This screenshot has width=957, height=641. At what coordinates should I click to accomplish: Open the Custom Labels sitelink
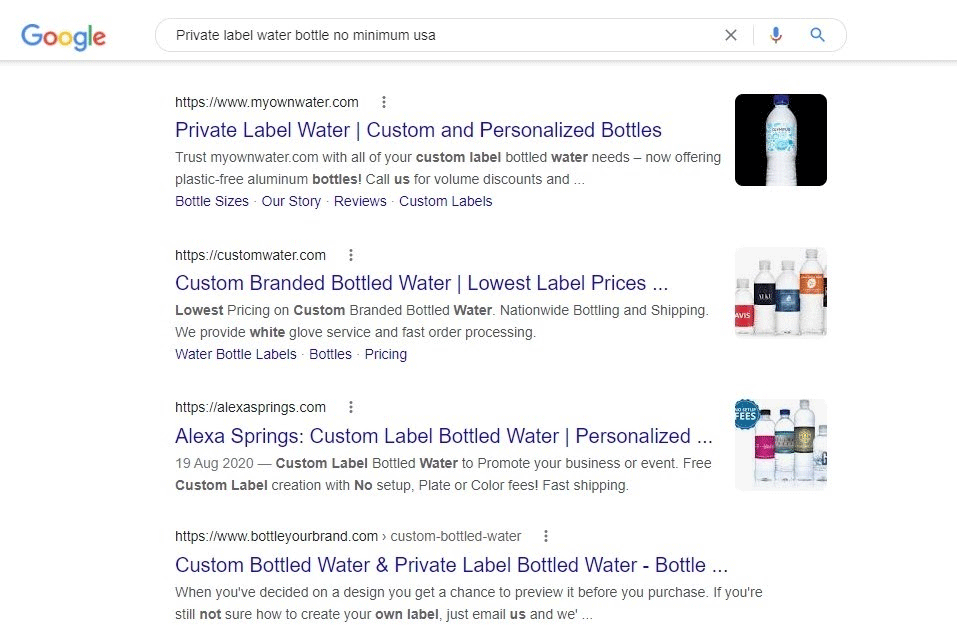(446, 201)
